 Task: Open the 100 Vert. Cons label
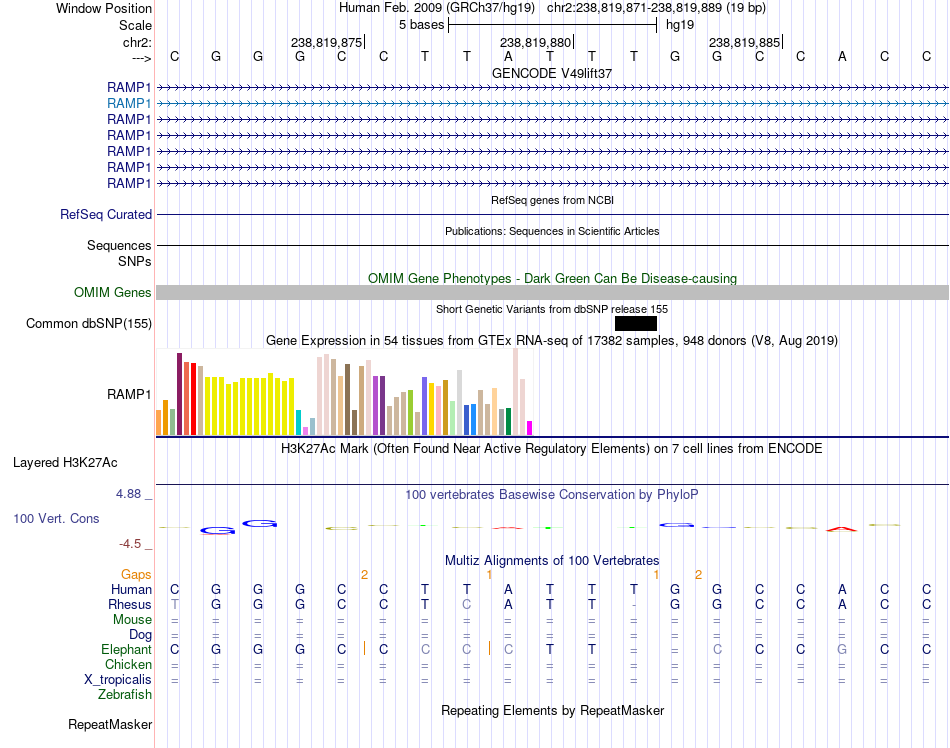56,518
